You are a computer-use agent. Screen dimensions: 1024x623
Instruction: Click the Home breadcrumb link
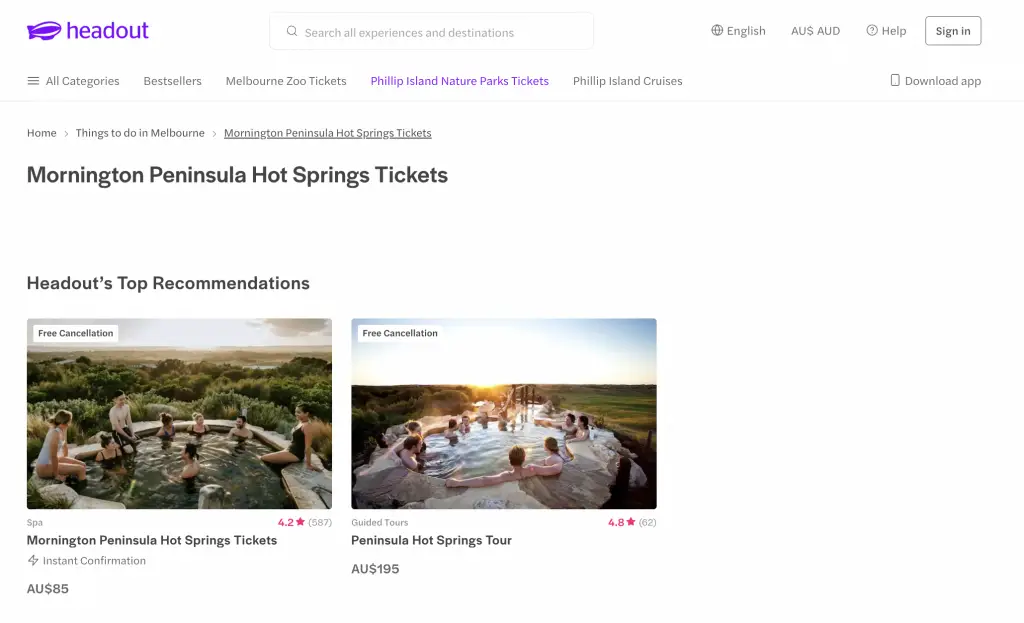click(42, 133)
